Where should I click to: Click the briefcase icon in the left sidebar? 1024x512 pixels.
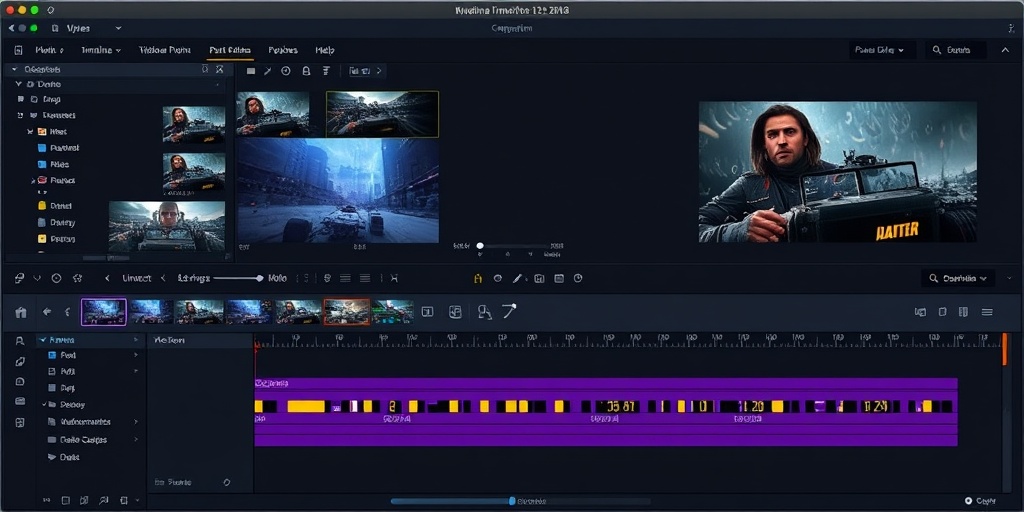[20, 401]
